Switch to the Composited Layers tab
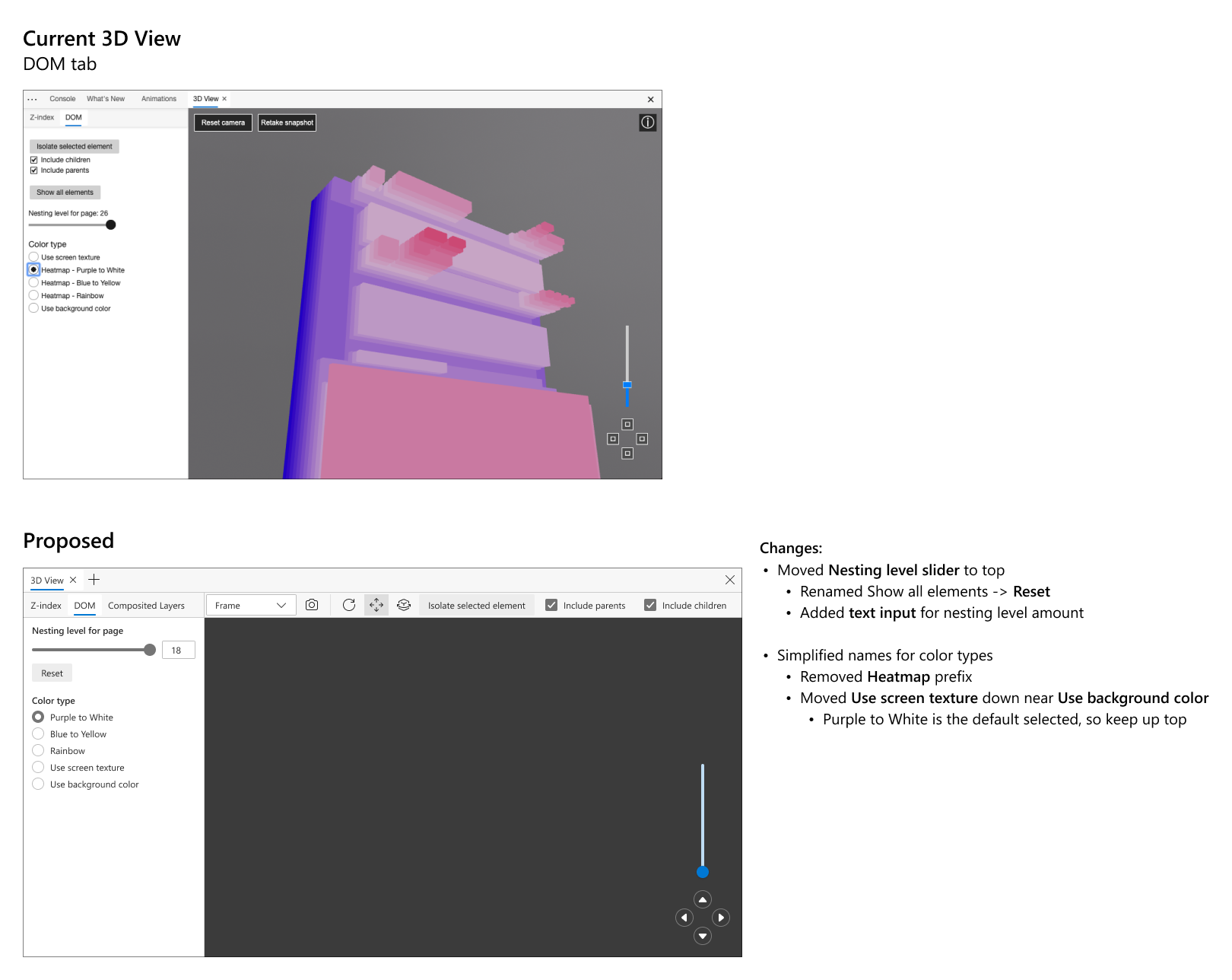 (146, 606)
